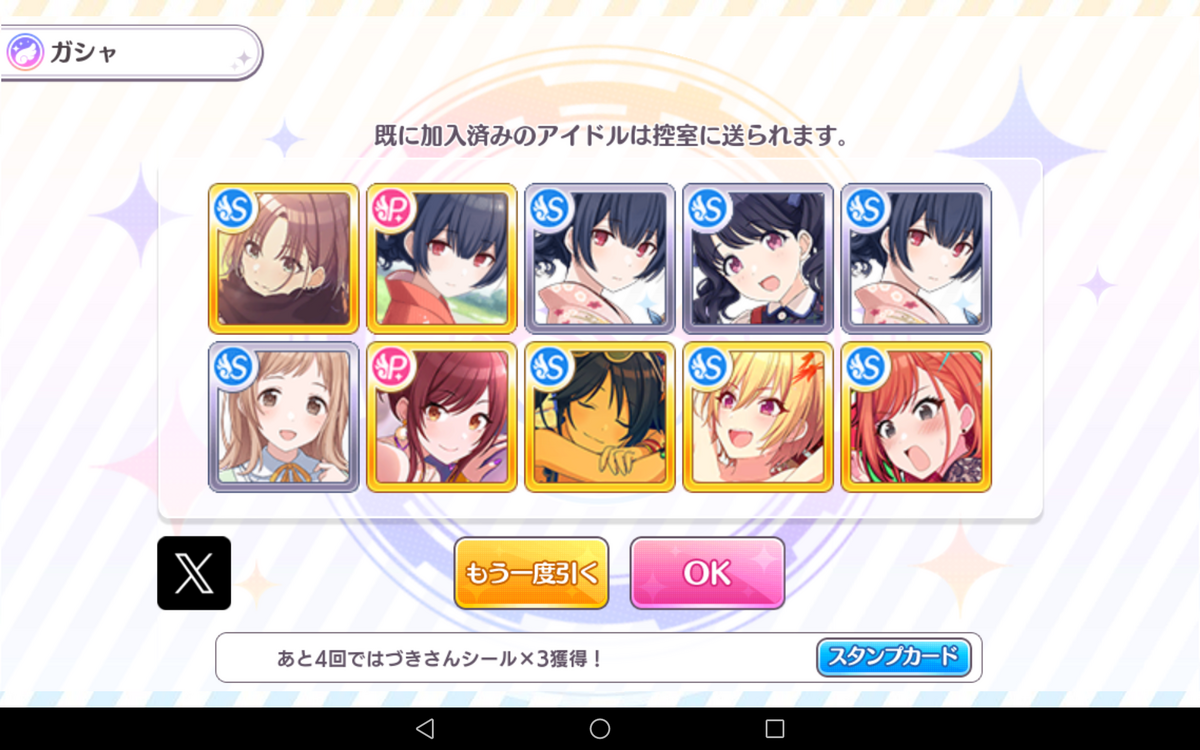Open the スタンプカード button
Screen dimensions: 1200x750
tap(894, 657)
